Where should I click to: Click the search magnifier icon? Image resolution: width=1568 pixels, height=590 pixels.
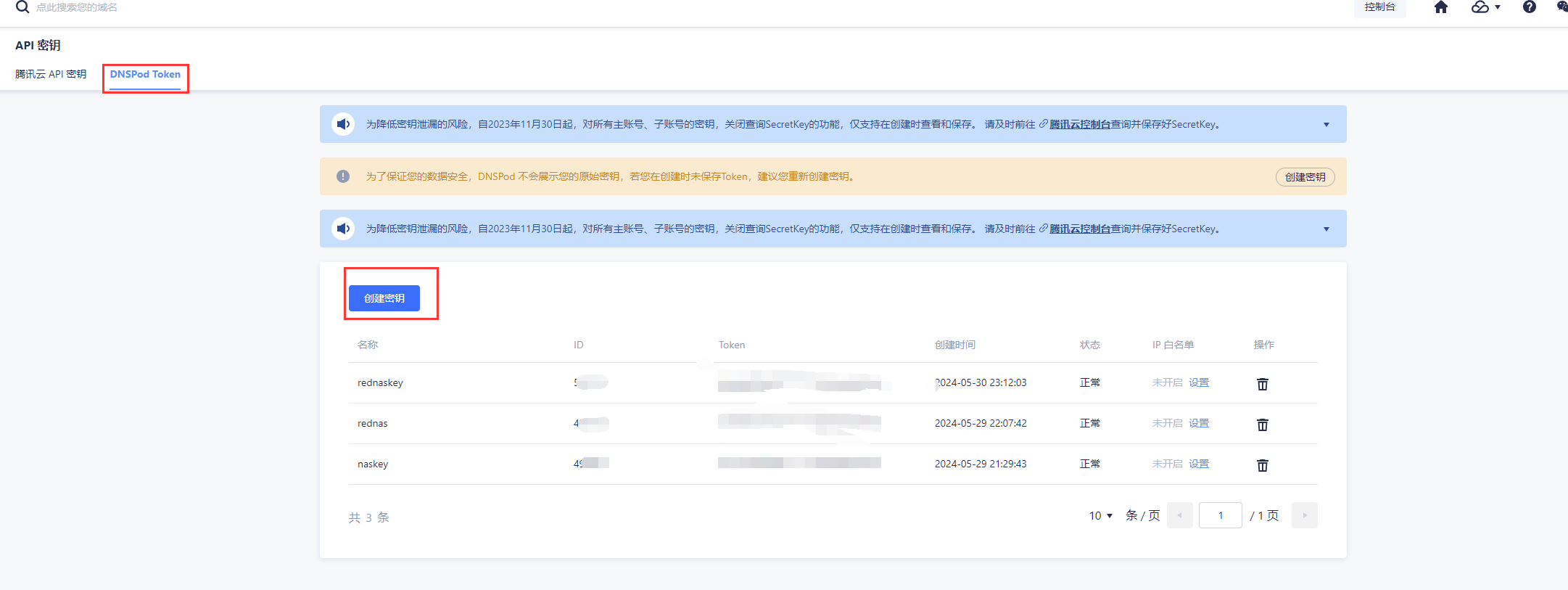coord(22,7)
